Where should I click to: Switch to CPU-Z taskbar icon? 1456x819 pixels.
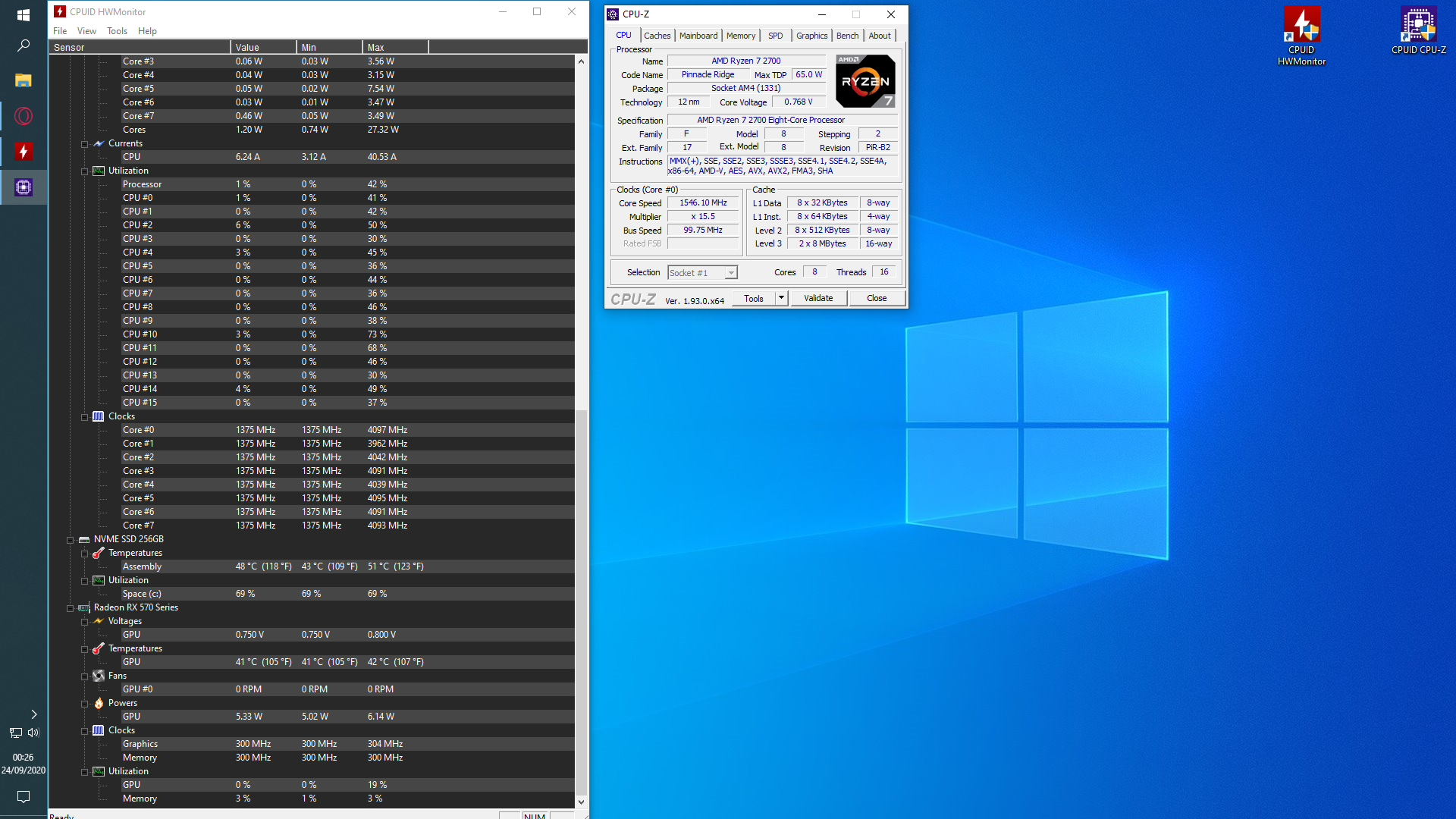tap(24, 187)
